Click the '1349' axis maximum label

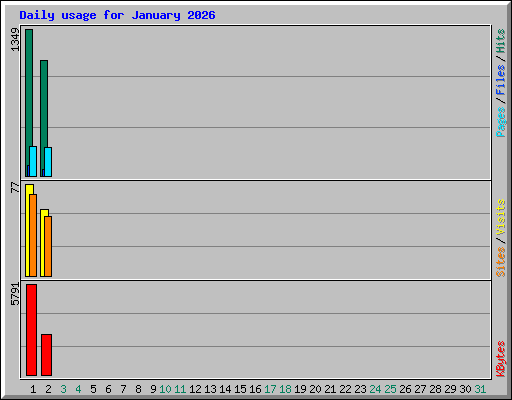click(15, 40)
